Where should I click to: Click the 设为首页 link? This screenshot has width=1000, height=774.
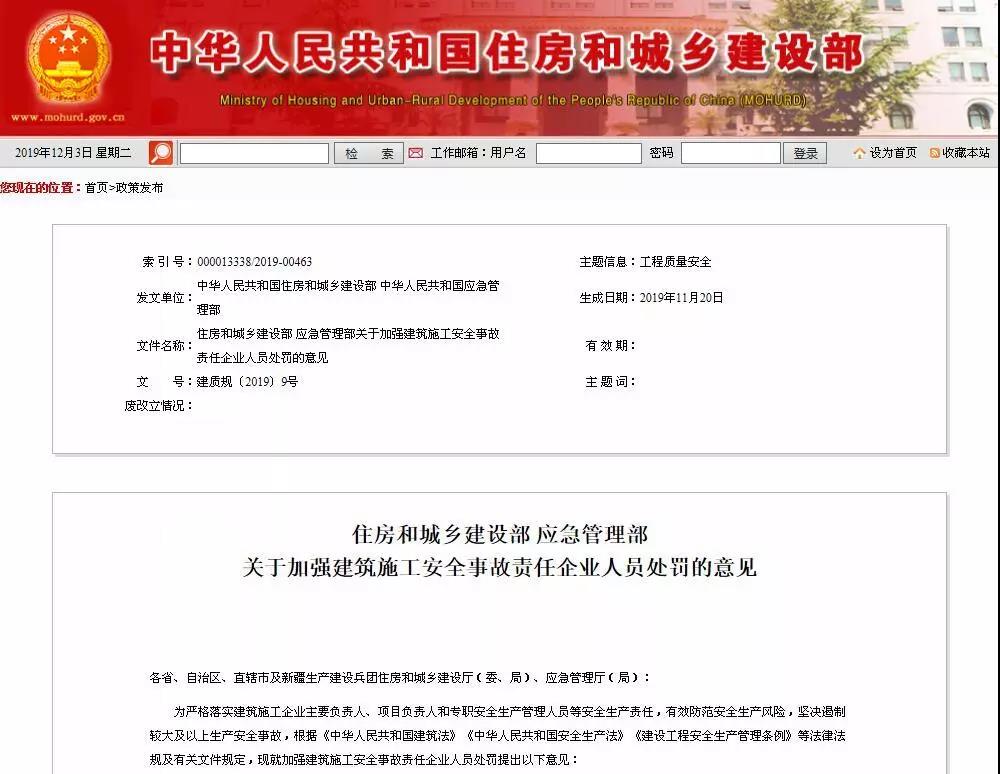[x=893, y=153]
